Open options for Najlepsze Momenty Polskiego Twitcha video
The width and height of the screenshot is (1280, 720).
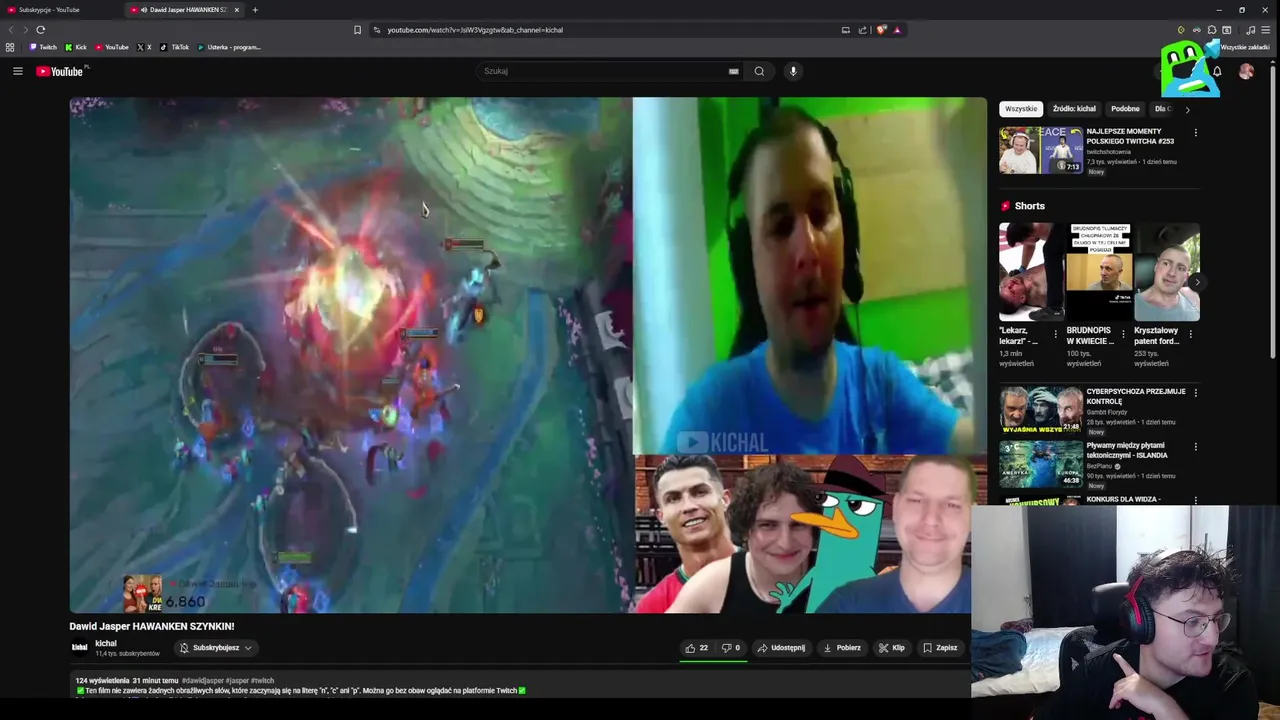[1195, 132]
